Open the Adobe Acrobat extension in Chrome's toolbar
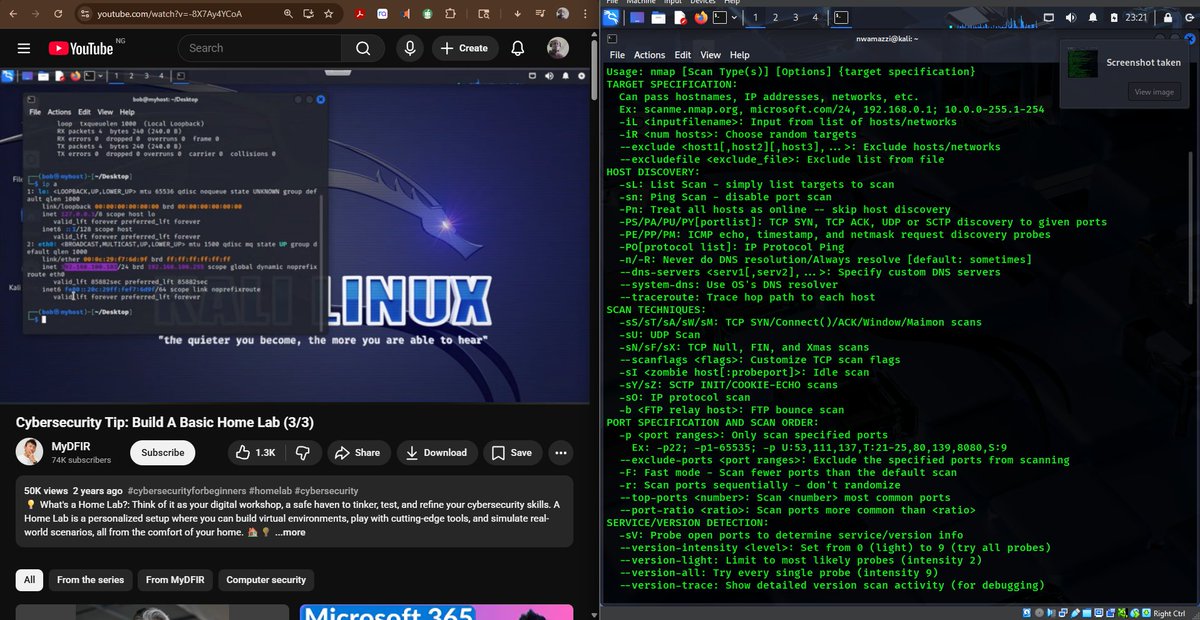This screenshot has width=1200, height=620. 359,14
